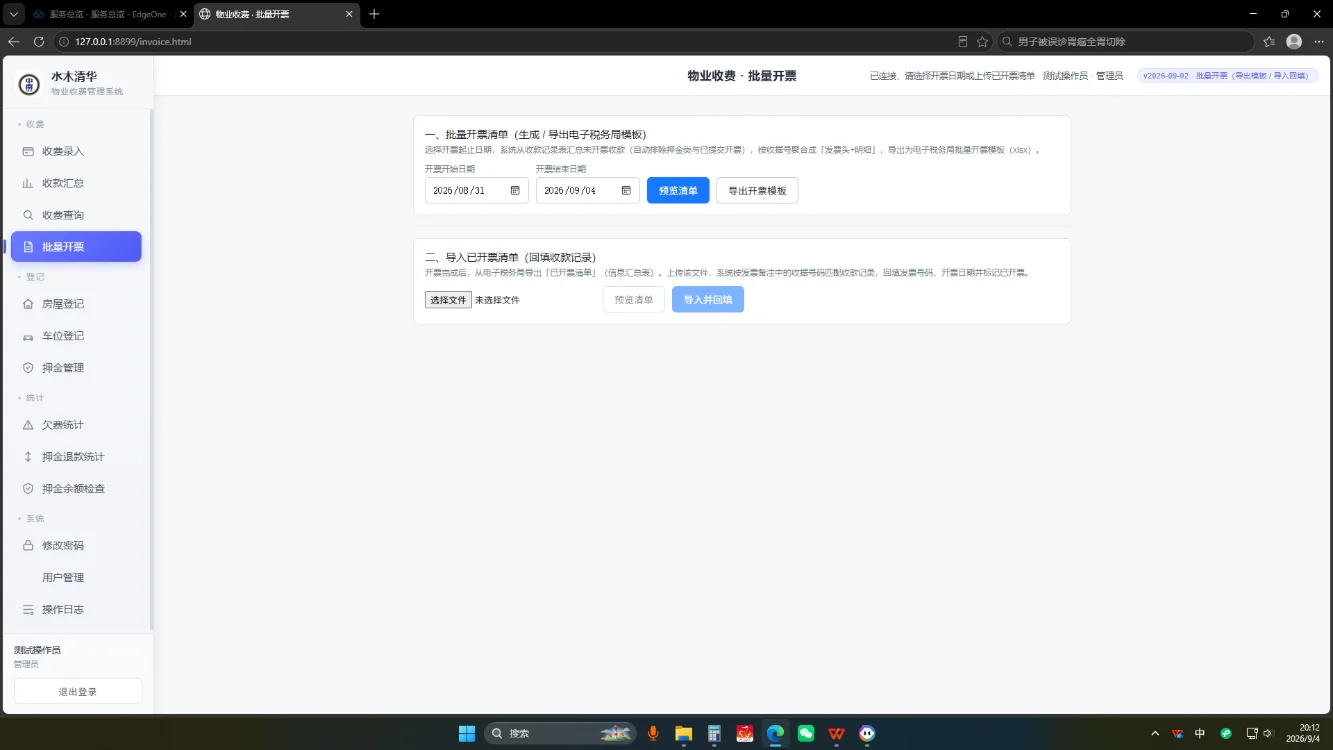Open calendar picker for 开票开始日期

pyautogui.click(x=515, y=190)
